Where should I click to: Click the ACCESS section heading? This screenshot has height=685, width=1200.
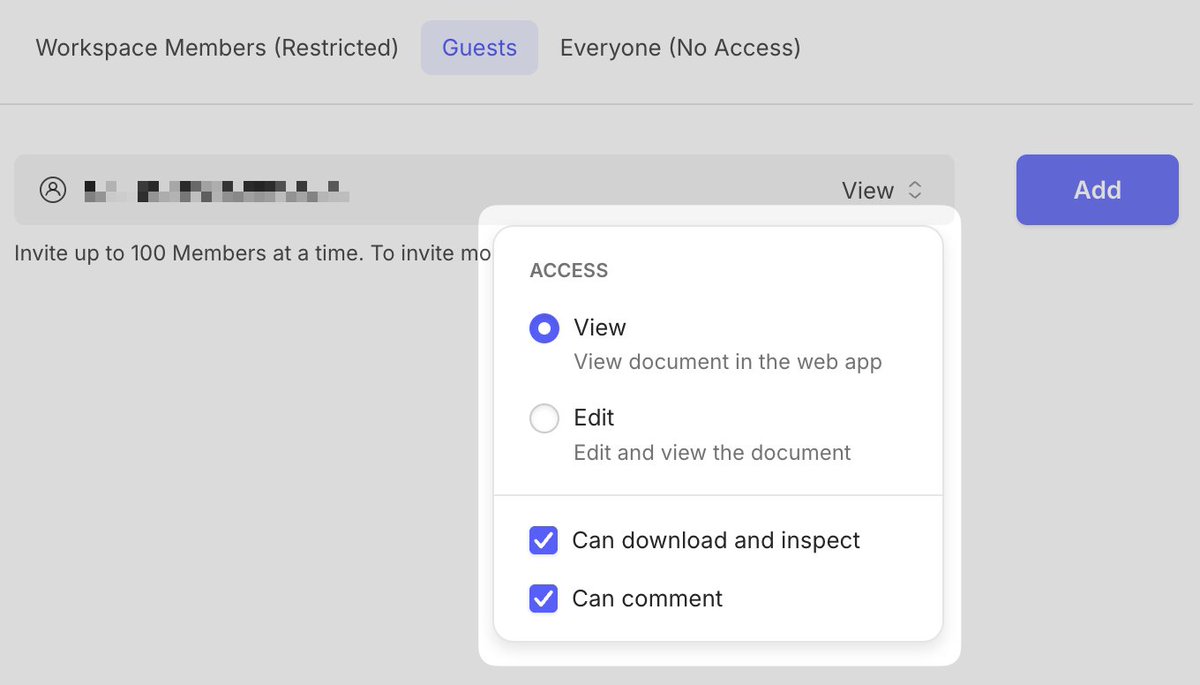[569, 271]
